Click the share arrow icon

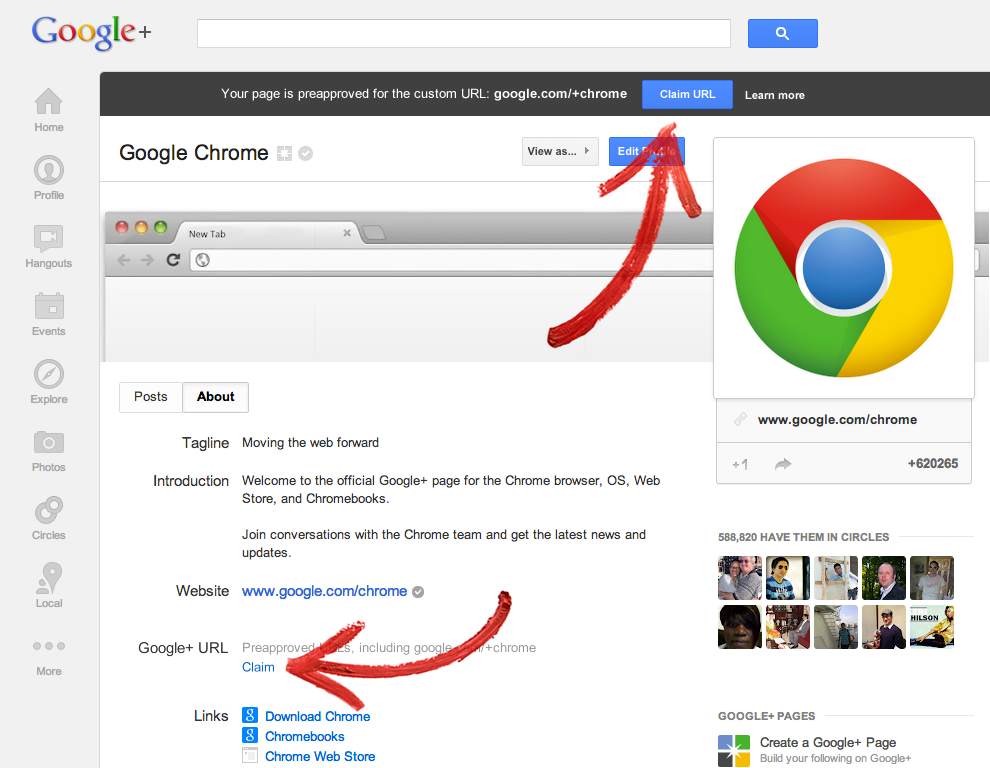pyautogui.click(x=783, y=465)
